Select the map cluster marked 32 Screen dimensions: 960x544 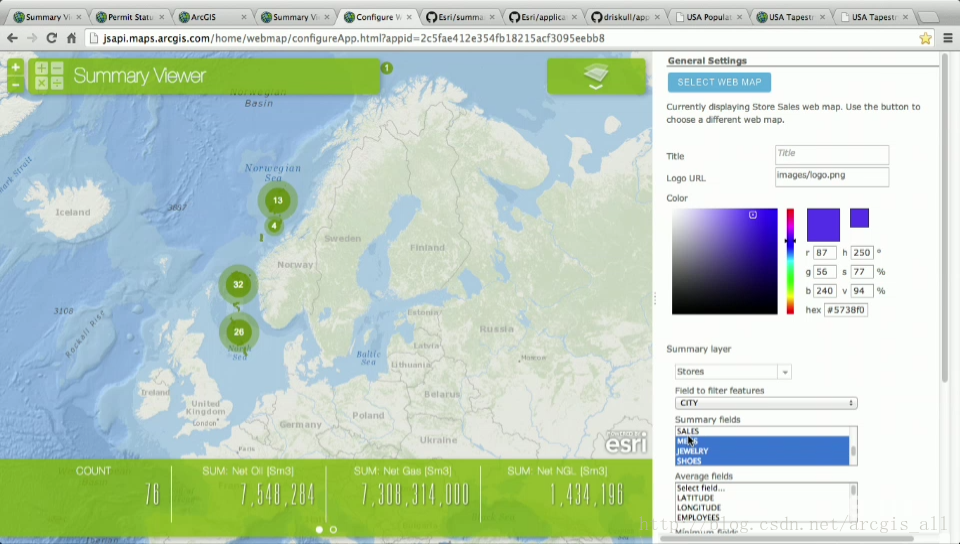(238, 284)
